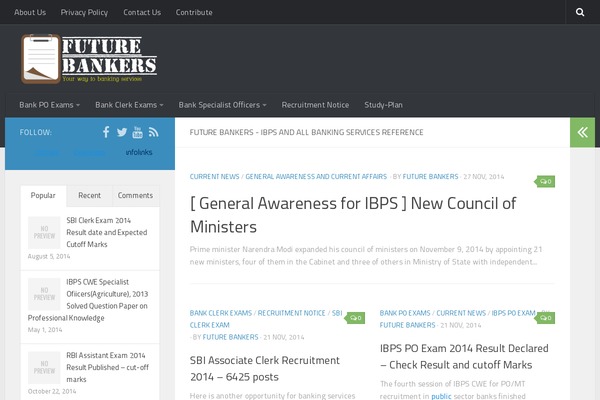Click the Future Bankers logo
The image size is (600, 400).
point(90,58)
